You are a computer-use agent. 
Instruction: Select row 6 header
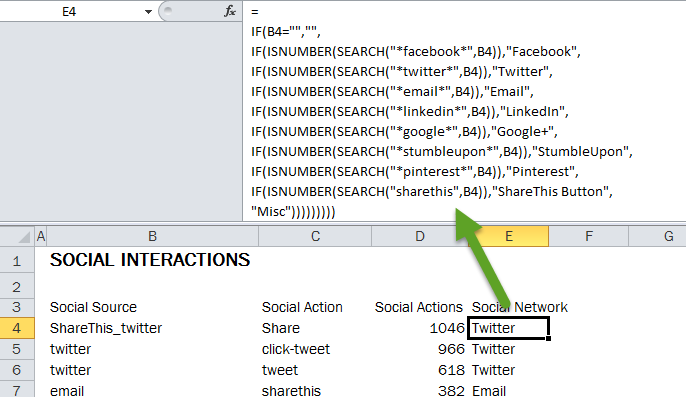pos(17,370)
